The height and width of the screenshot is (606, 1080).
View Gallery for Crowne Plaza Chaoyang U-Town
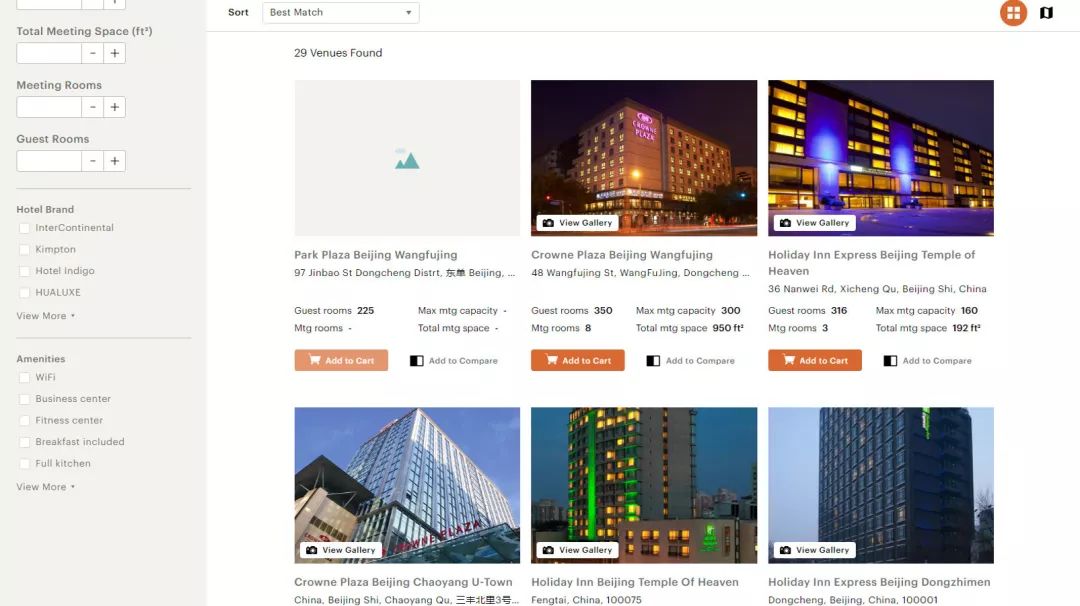(341, 550)
